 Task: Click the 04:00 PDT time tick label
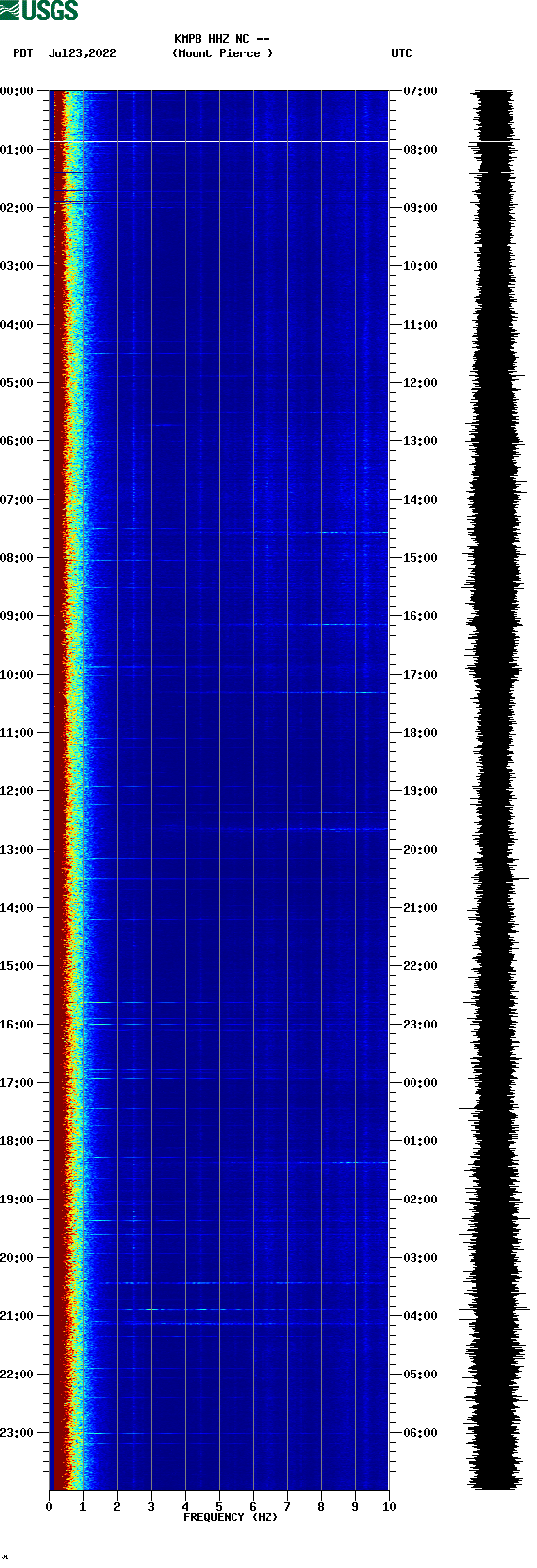tap(17, 325)
